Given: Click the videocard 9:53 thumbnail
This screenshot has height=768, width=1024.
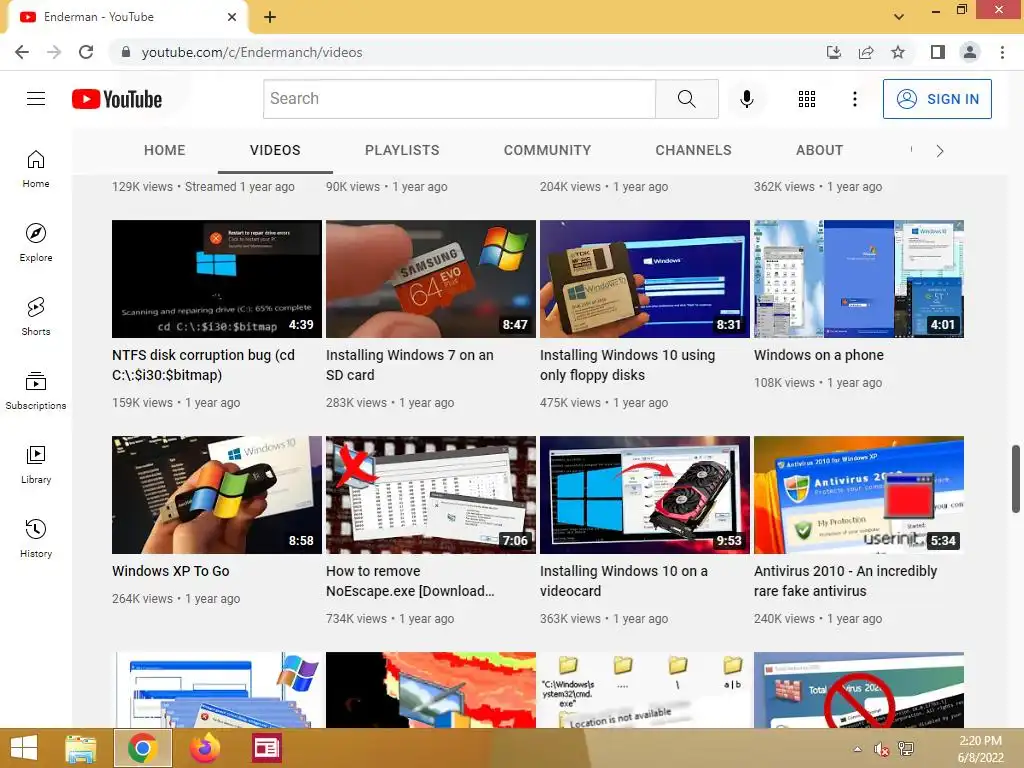Looking at the screenshot, I should (645, 495).
